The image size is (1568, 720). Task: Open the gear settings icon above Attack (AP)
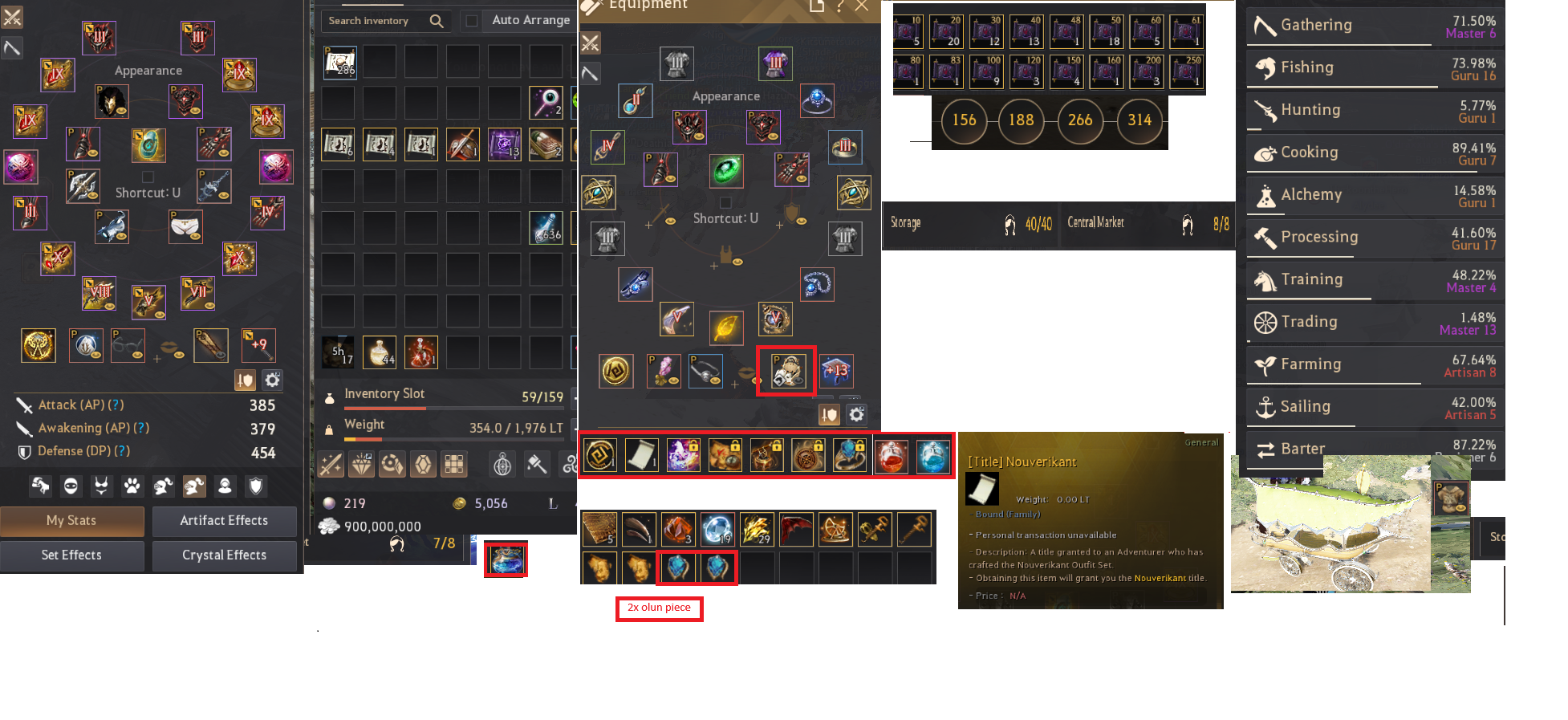click(273, 380)
